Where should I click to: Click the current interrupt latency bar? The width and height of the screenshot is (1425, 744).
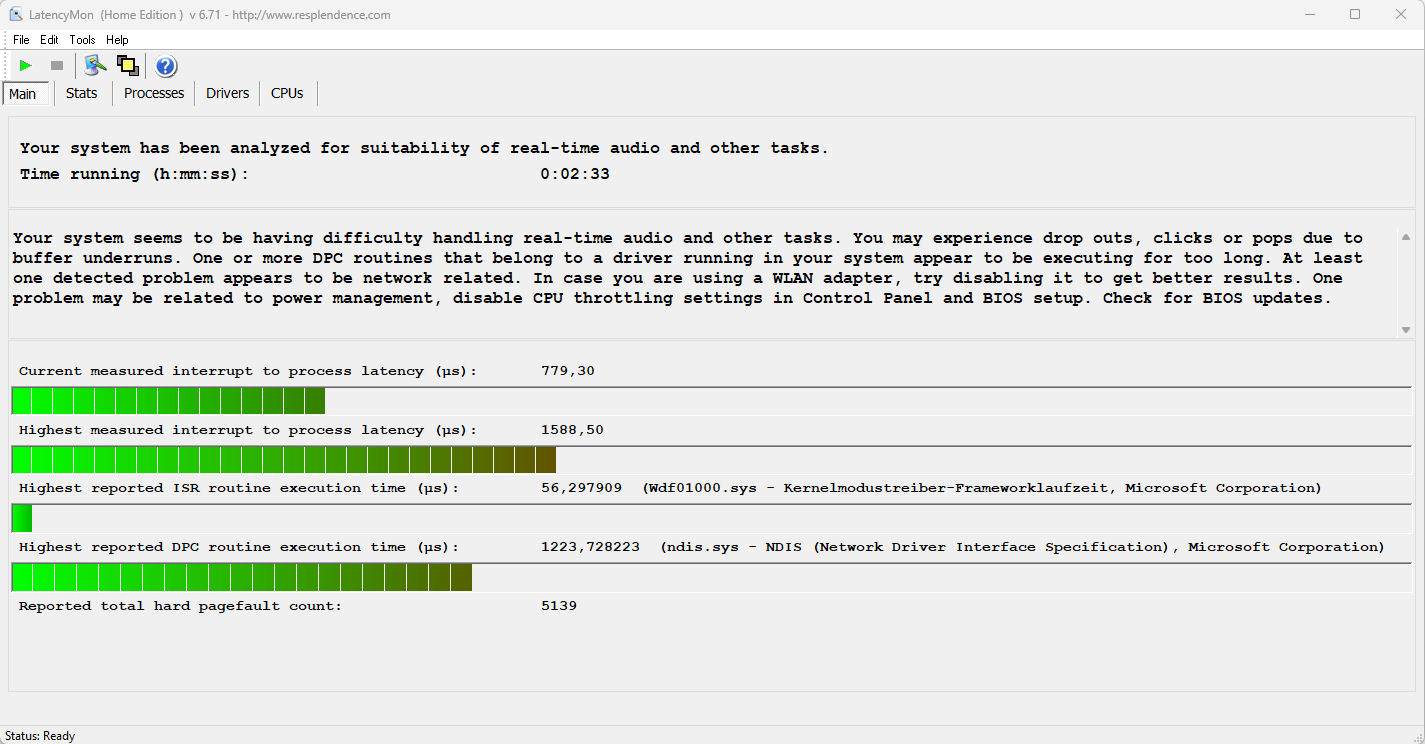tap(711, 401)
